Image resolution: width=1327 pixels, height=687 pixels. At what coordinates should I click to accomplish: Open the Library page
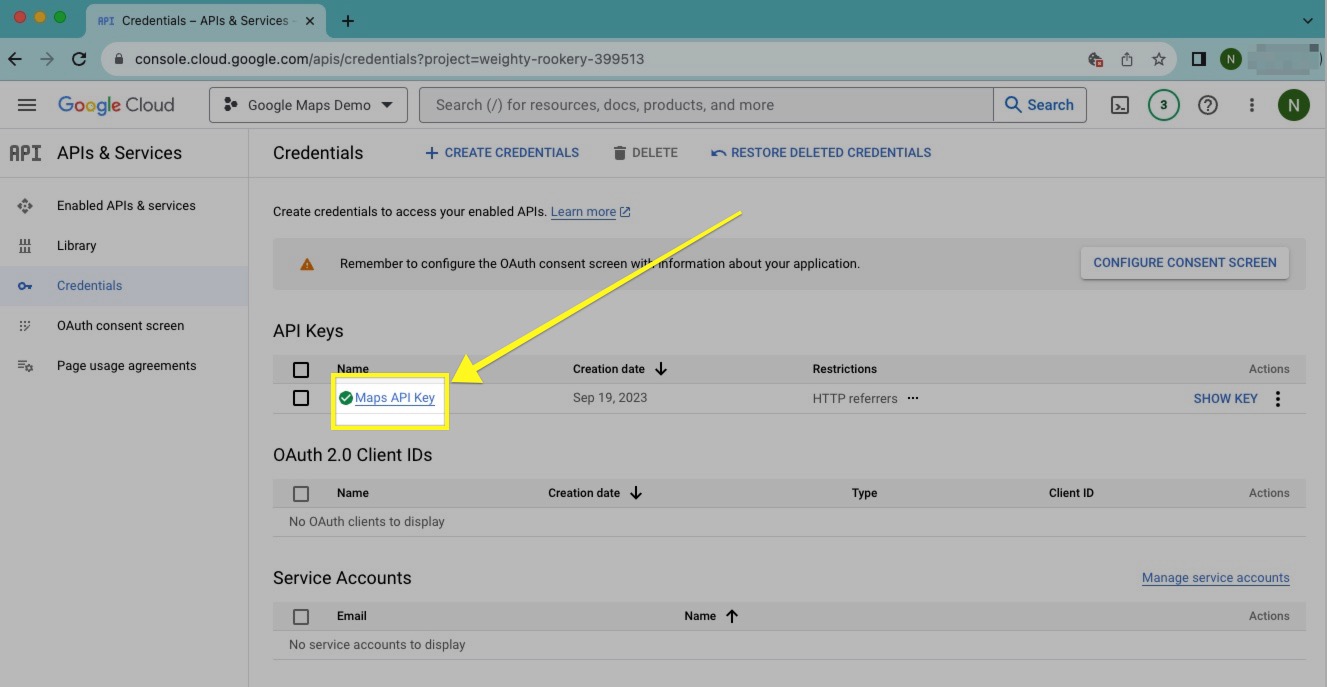(x=77, y=246)
